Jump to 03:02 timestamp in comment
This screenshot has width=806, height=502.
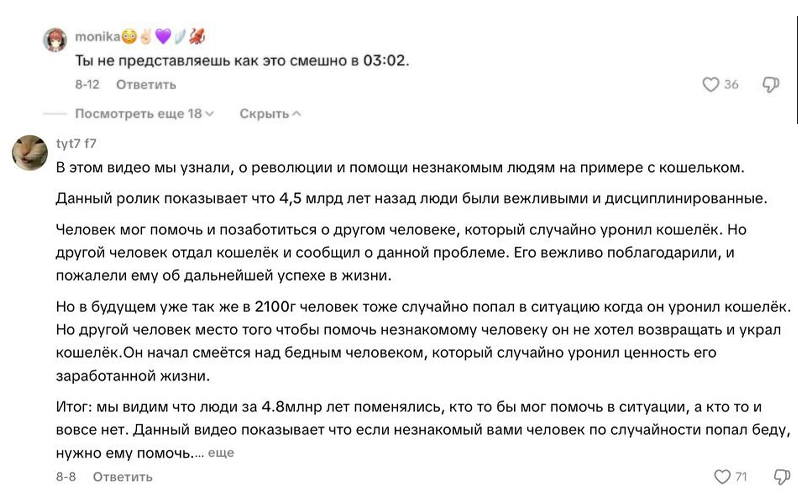pos(384,60)
